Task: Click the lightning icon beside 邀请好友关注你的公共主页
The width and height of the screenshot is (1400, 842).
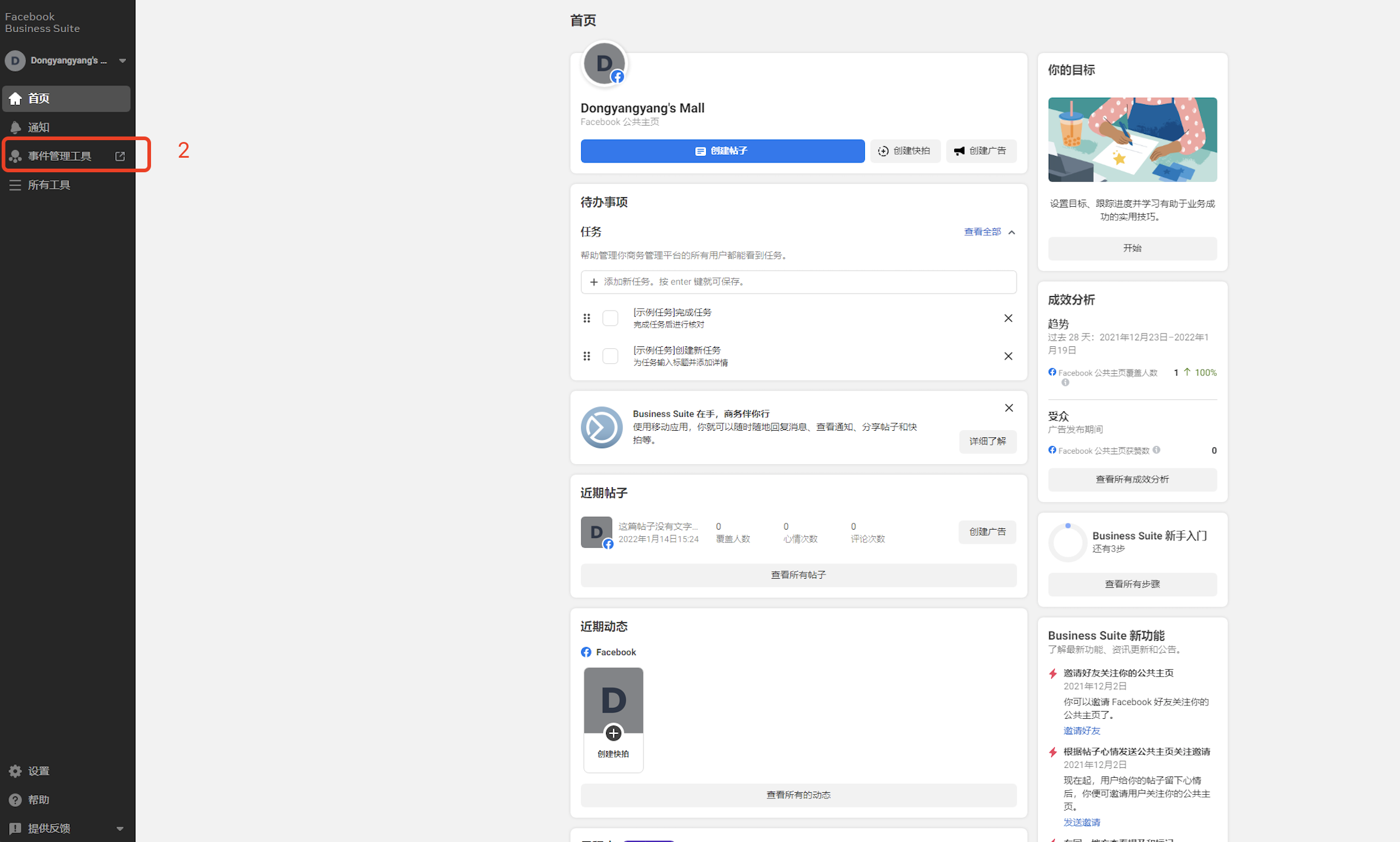Action: [1053, 673]
